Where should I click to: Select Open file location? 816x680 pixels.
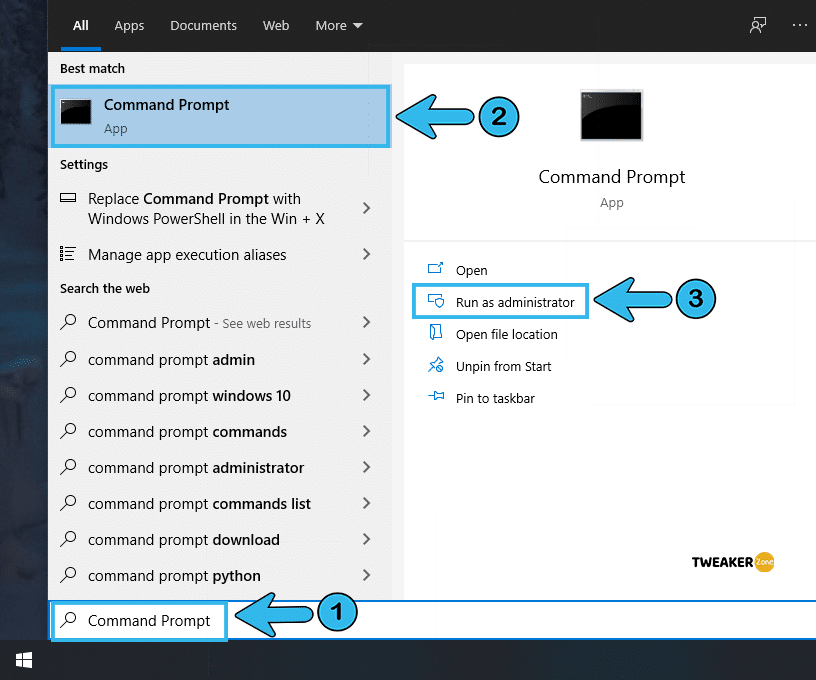[x=506, y=335]
